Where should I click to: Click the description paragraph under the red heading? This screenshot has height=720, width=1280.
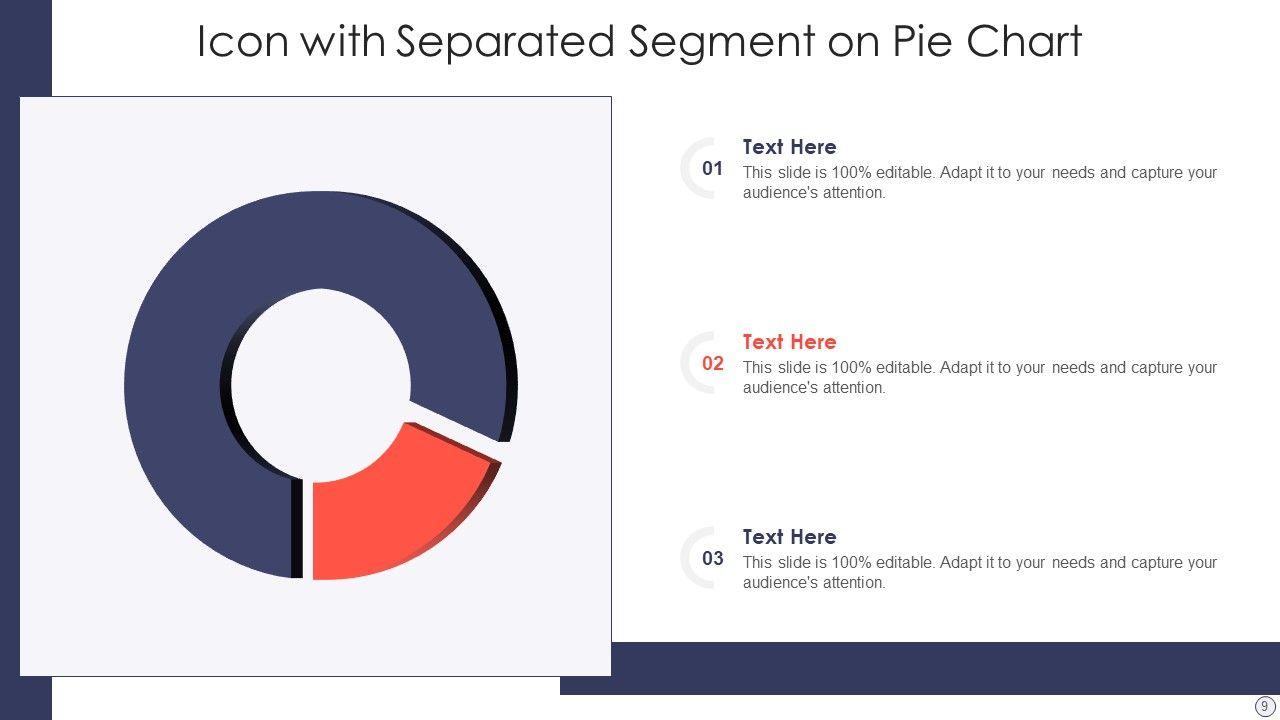pos(979,377)
